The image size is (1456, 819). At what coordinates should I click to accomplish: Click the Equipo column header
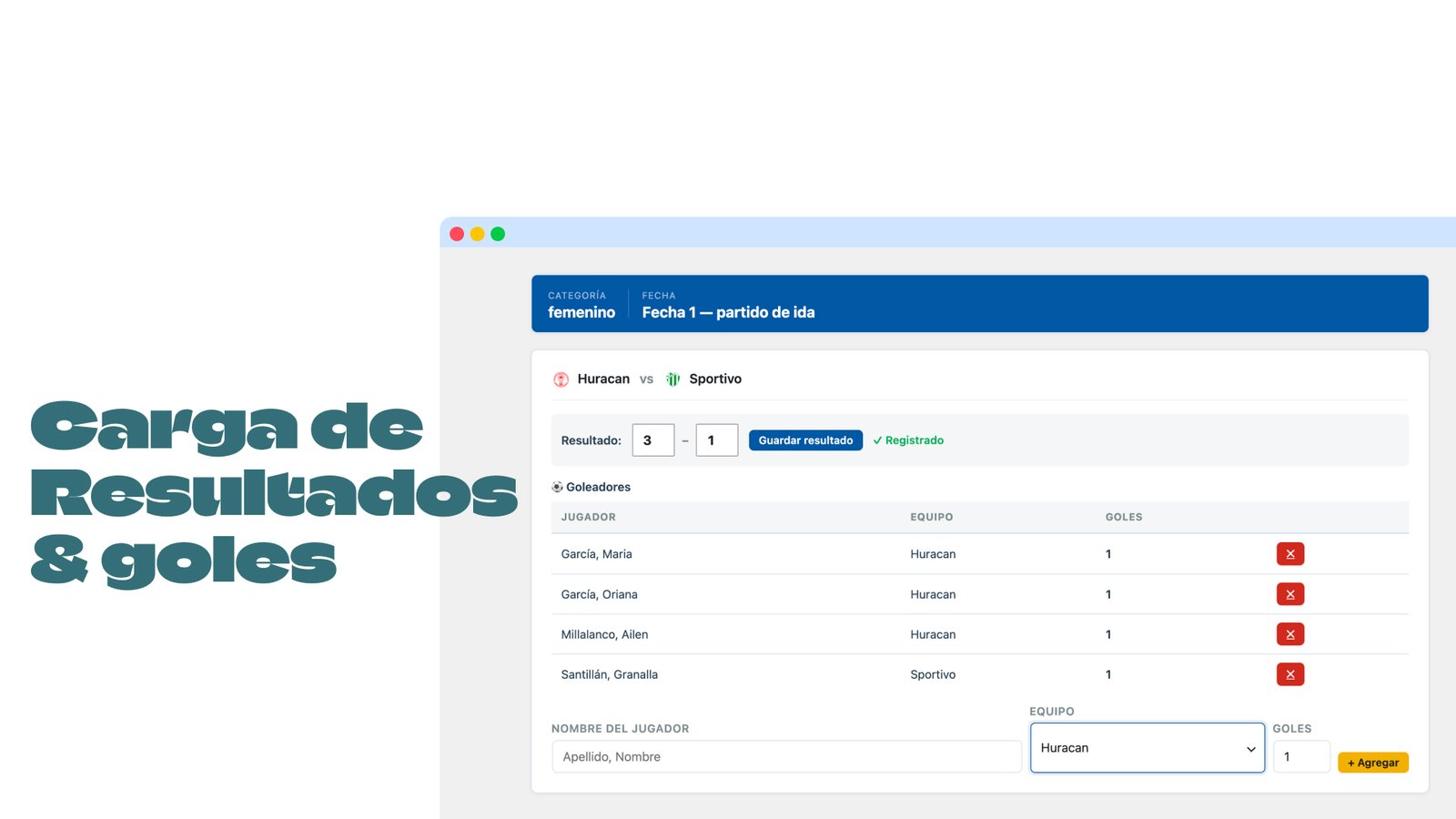pyautogui.click(x=932, y=517)
